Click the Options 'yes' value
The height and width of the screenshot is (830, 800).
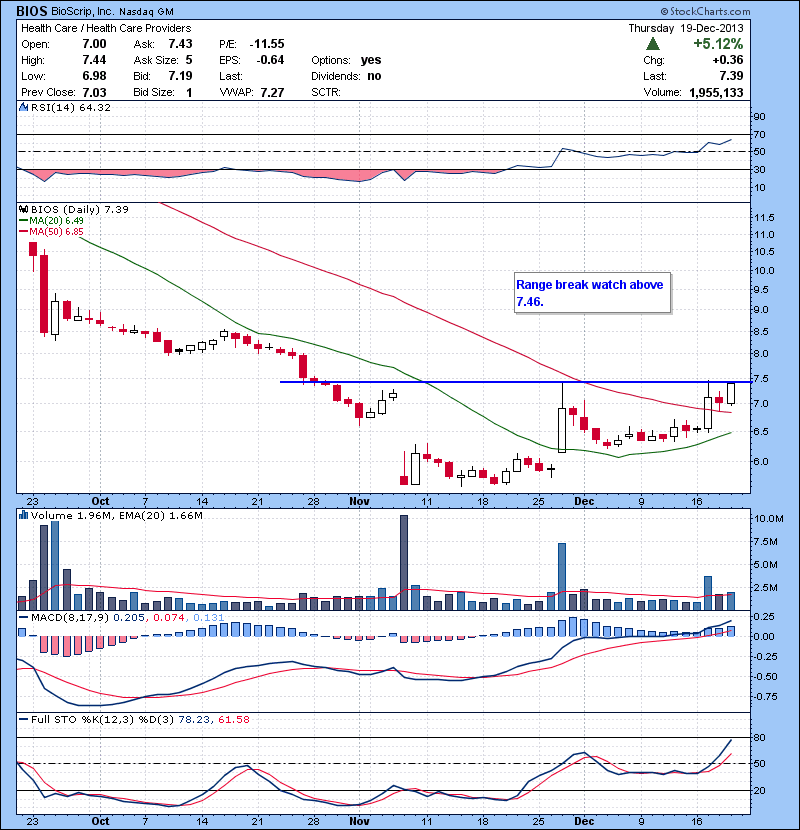[371, 60]
